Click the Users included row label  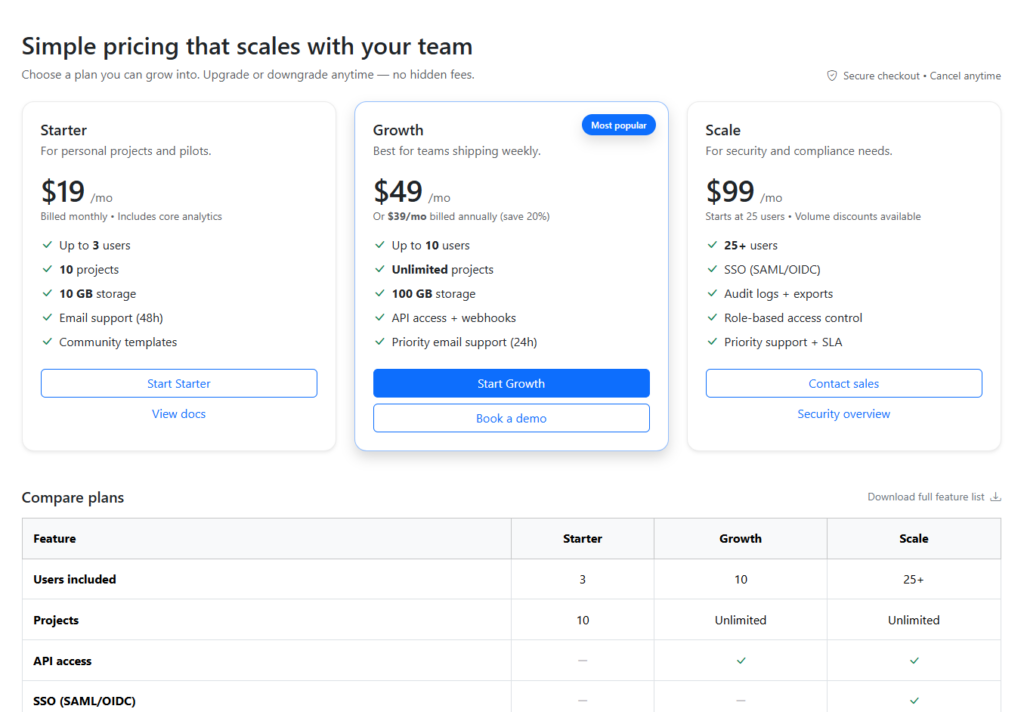[x=75, y=580]
